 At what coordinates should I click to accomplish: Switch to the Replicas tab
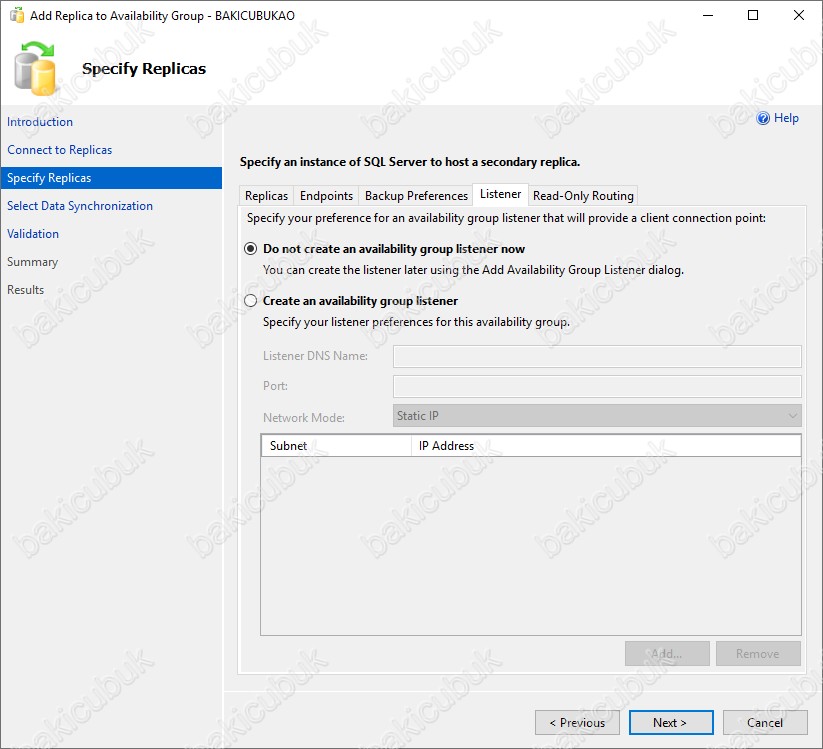pos(266,196)
